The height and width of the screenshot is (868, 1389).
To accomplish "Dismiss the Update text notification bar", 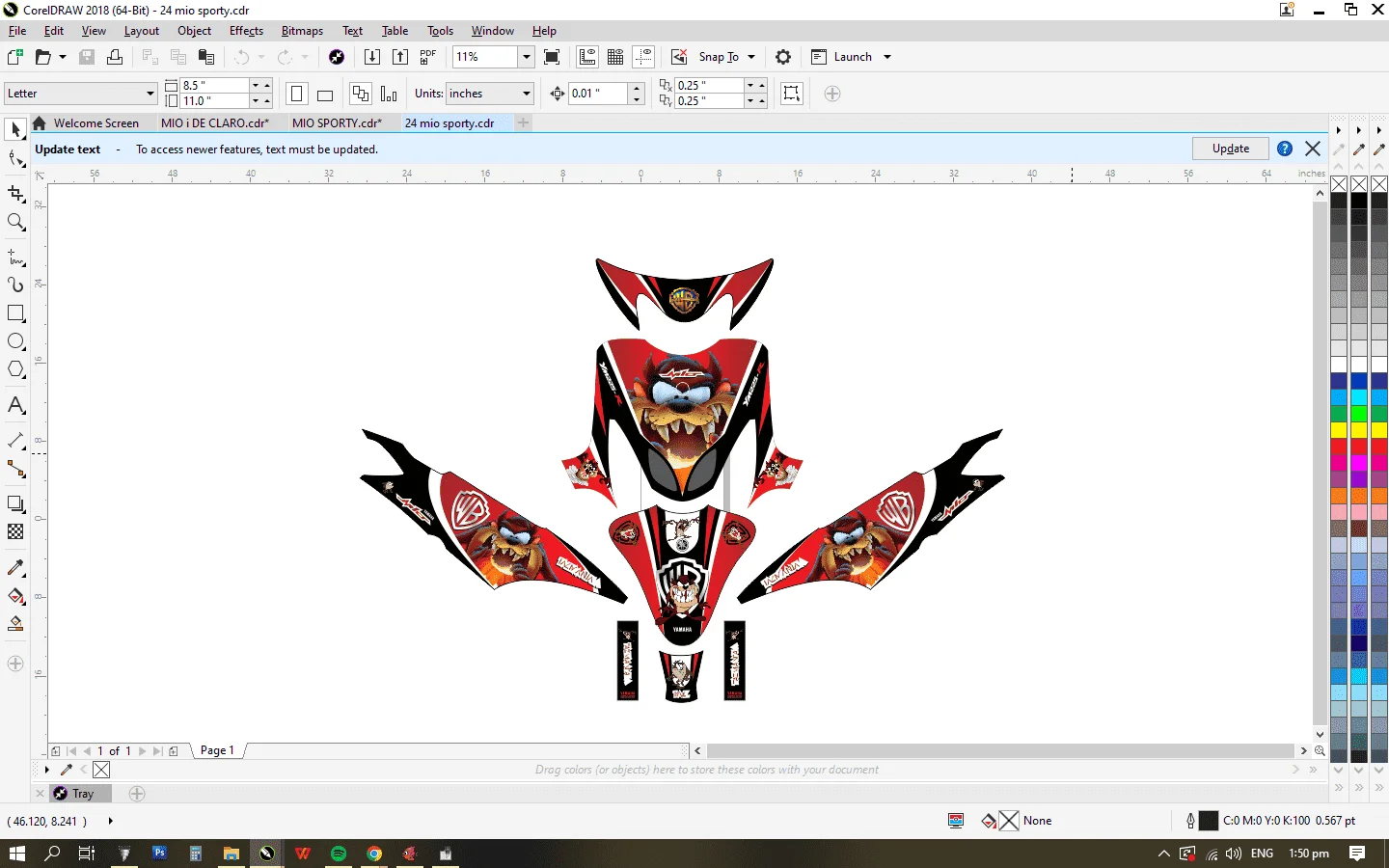I will pyautogui.click(x=1313, y=149).
